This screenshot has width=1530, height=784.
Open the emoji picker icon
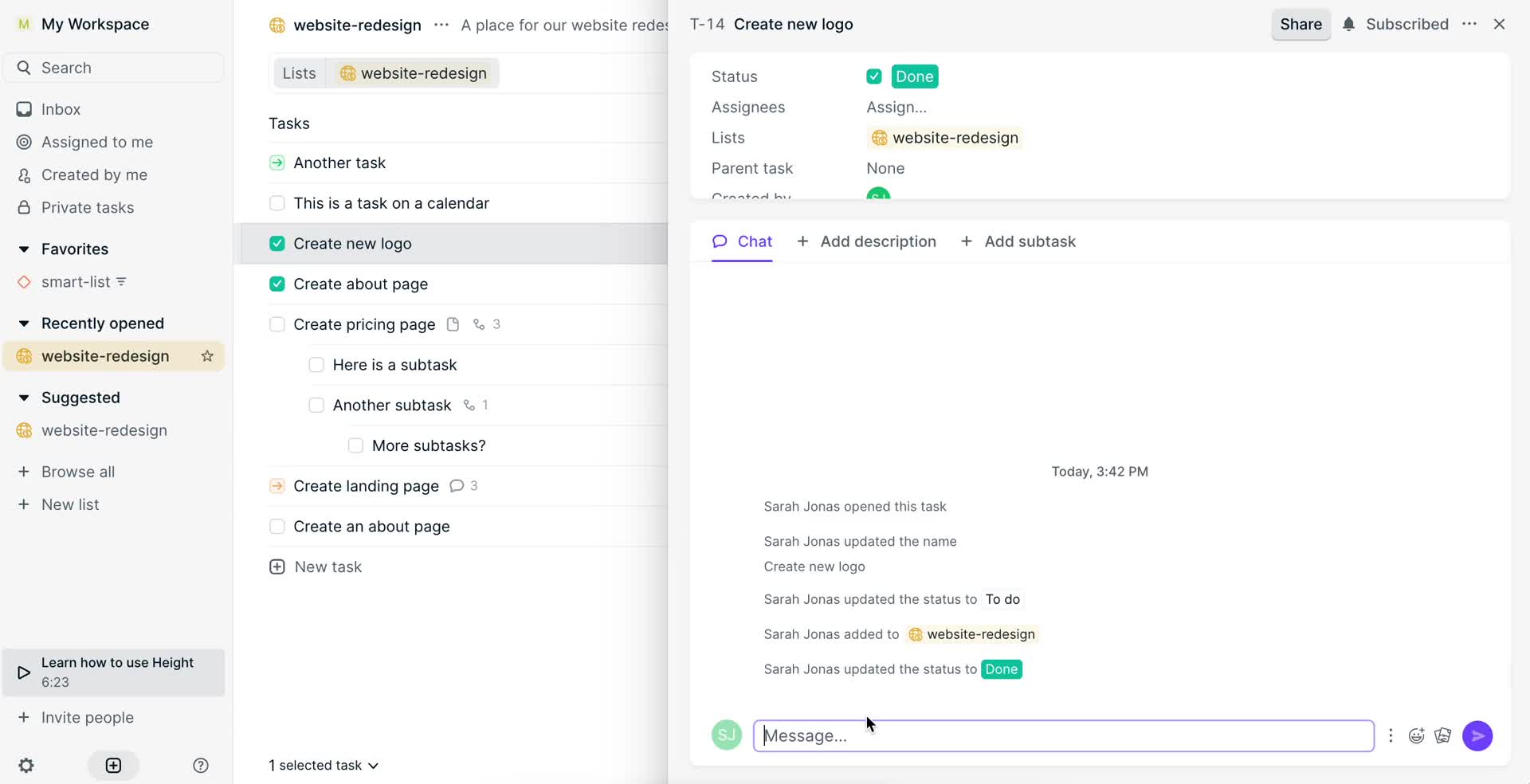[x=1416, y=736]
